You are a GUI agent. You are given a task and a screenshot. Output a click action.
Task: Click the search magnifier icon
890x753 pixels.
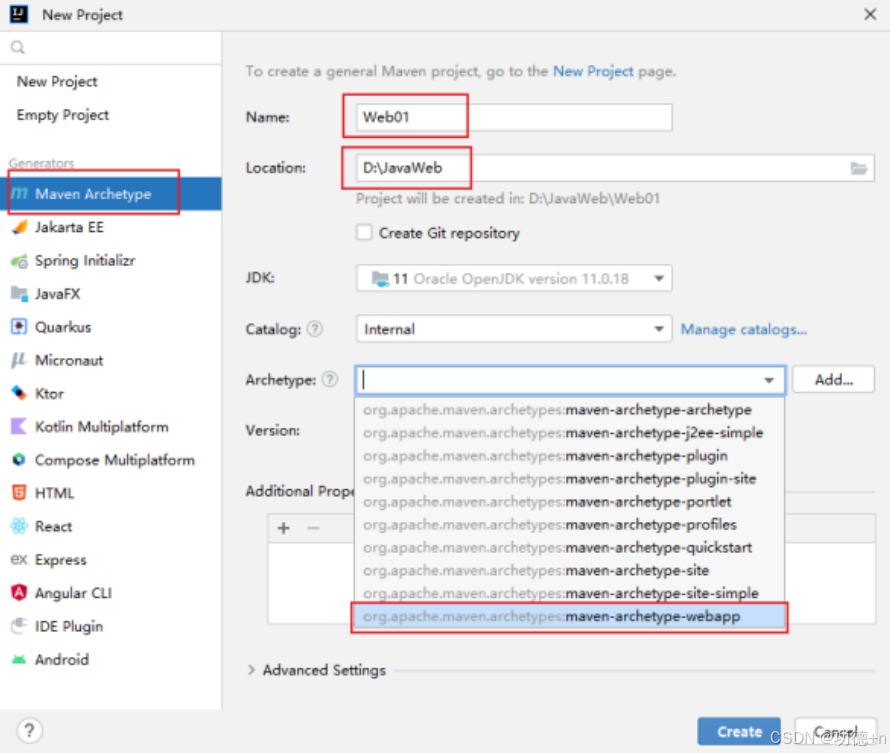(x=18, y=47)
